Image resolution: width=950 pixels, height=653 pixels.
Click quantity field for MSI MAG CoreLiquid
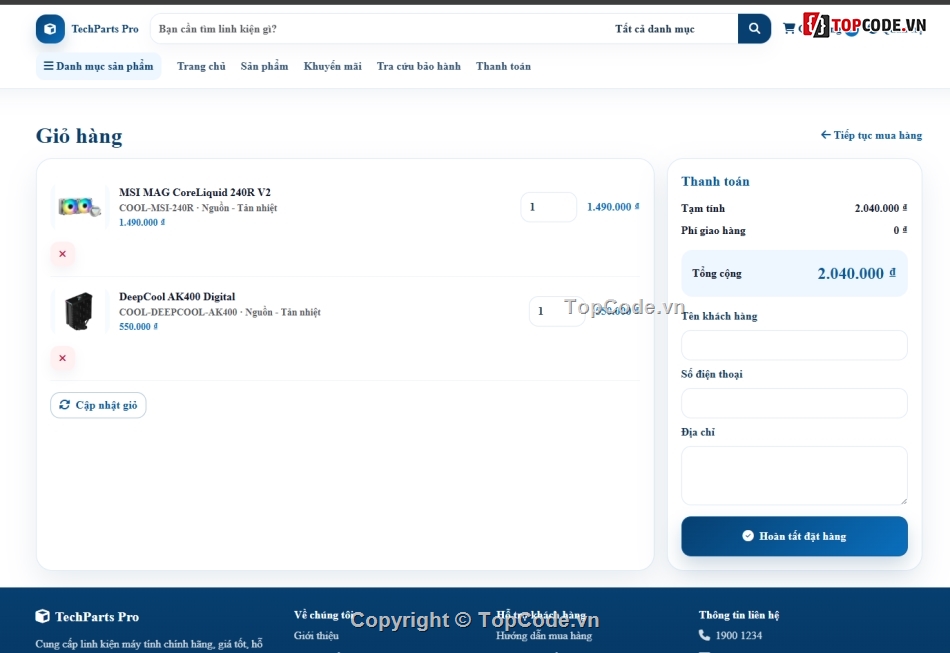click(548, 207)
